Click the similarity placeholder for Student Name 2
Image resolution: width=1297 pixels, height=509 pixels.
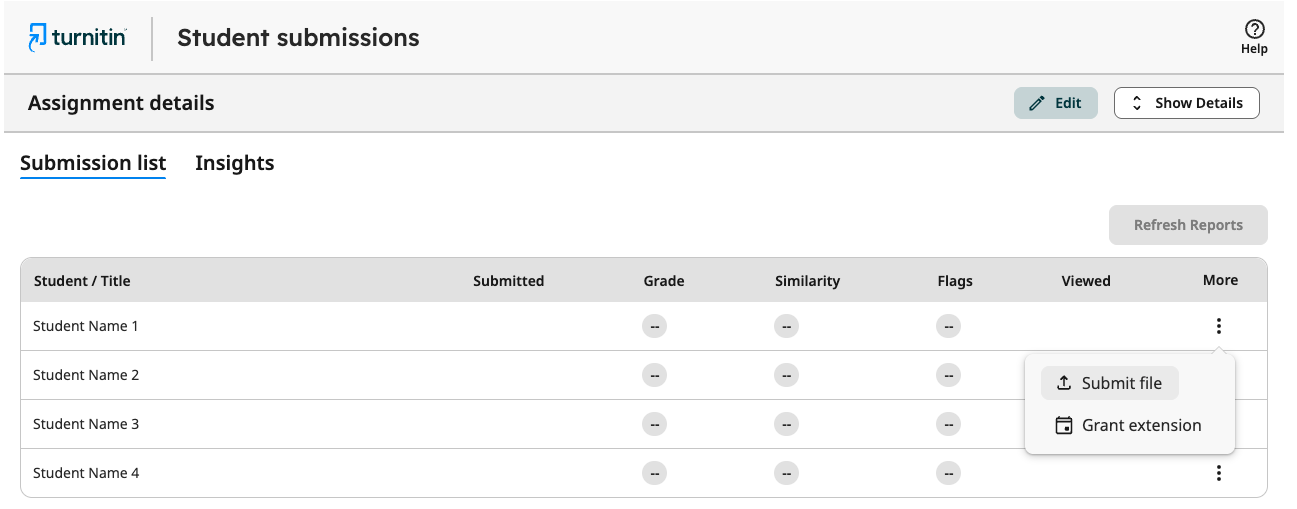[786, 375]
